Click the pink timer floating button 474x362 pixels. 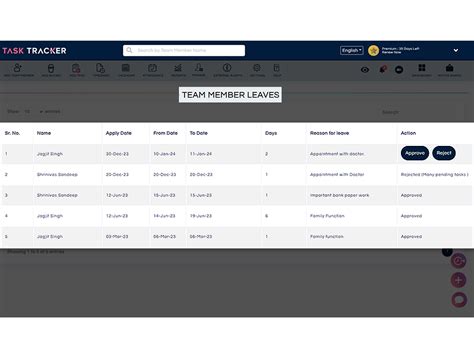click(x=459, y=261)
